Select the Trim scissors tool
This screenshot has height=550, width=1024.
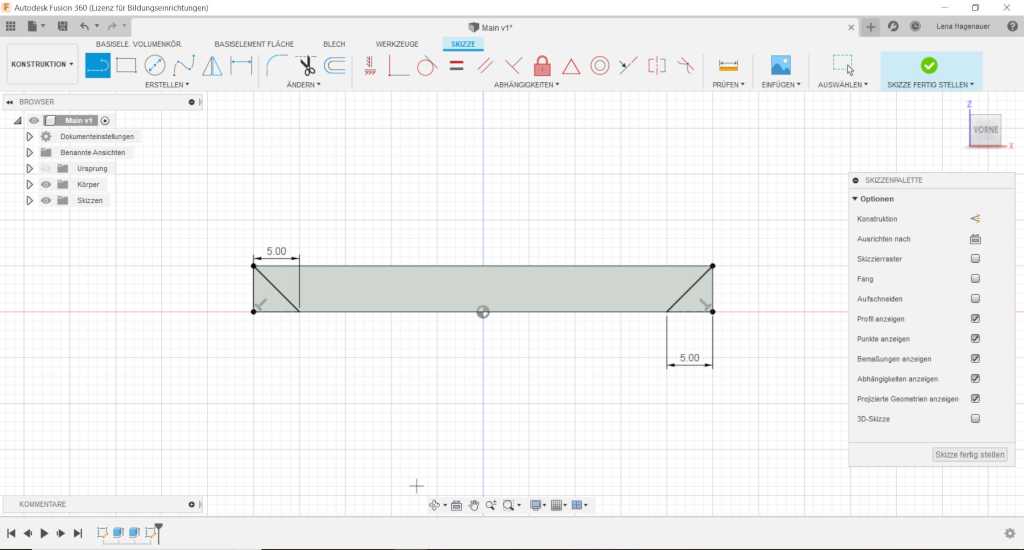pyautogui.click(x=306, y=65)
